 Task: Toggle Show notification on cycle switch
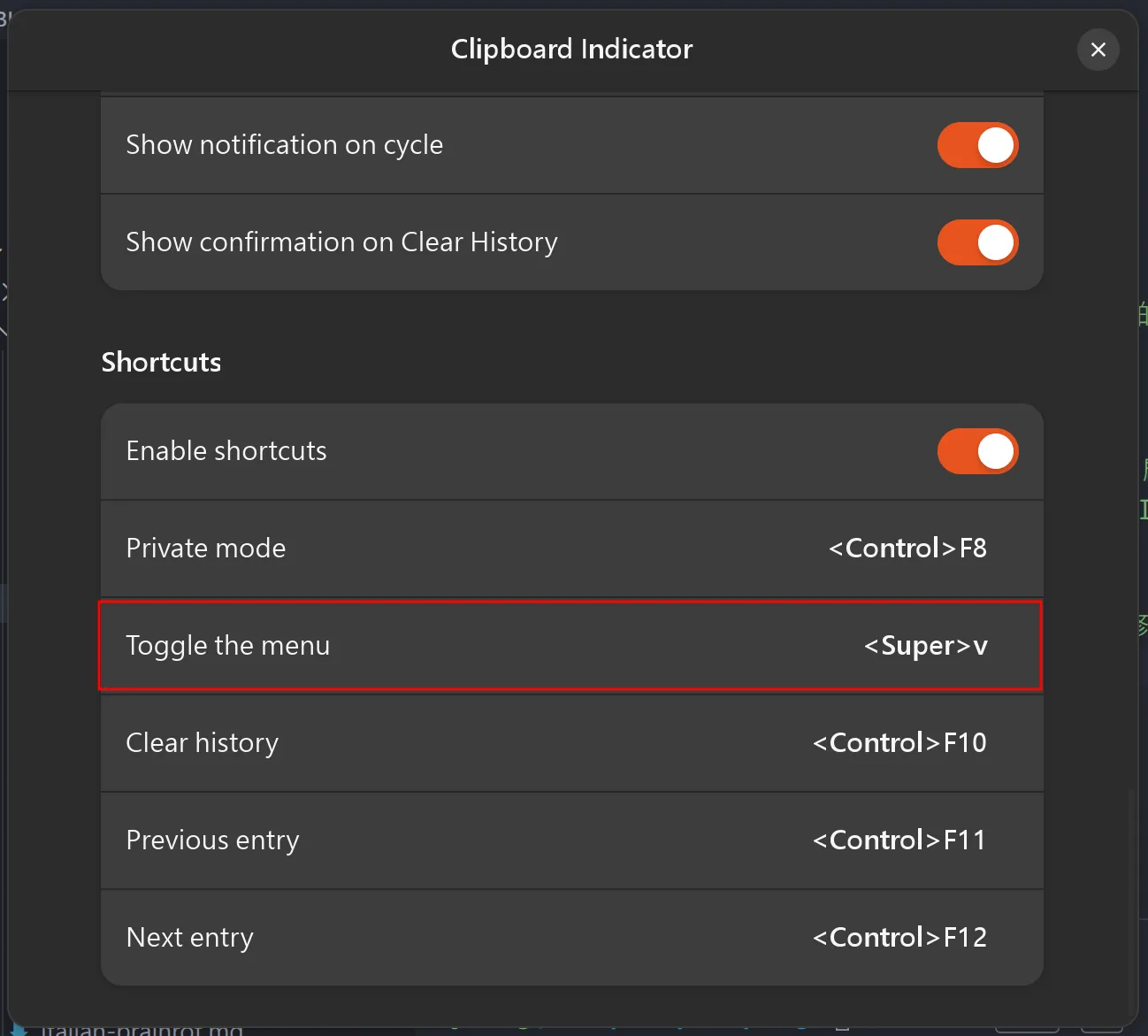coord(977,145)
